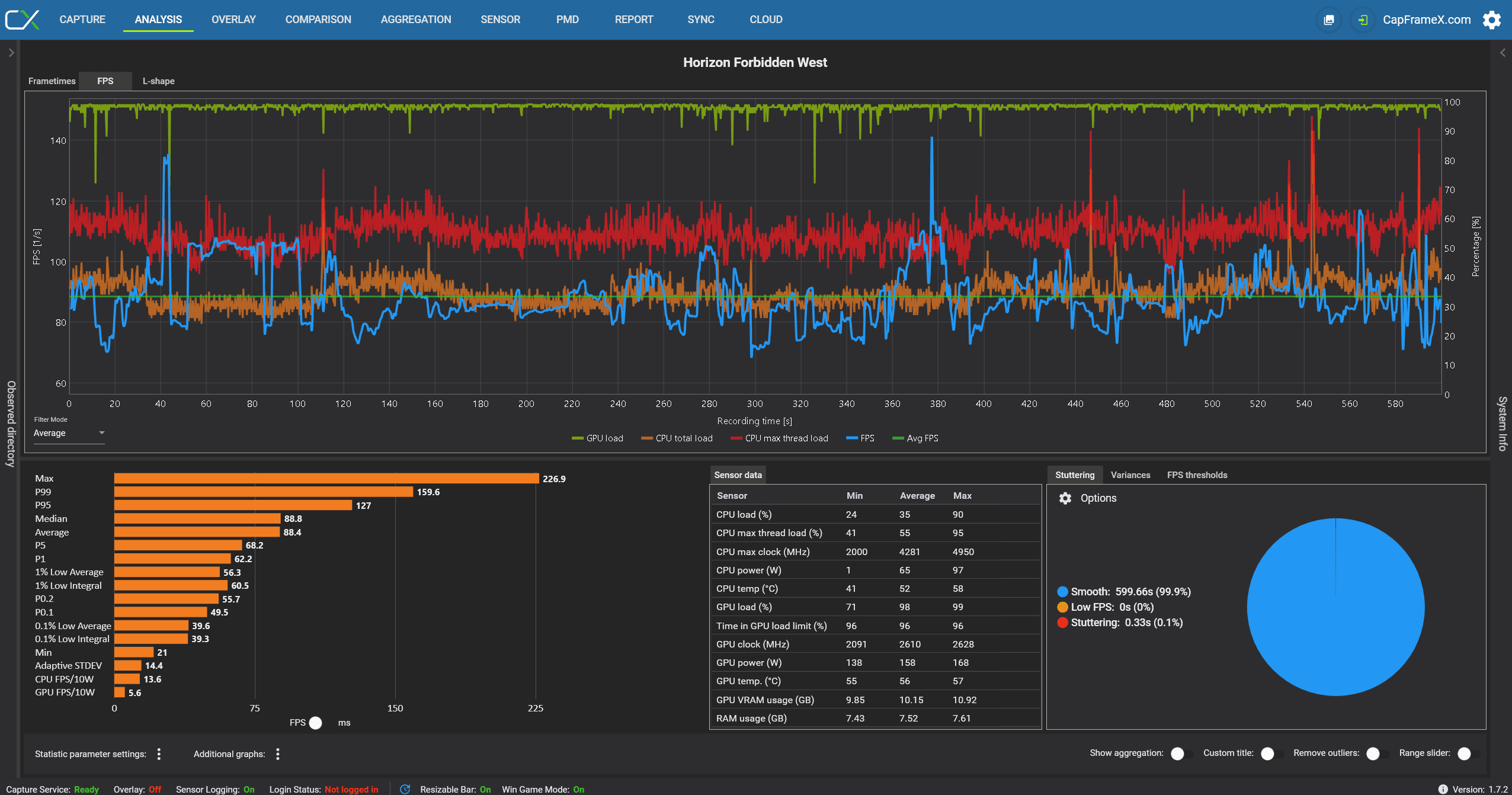The height and width of the screenshot is (795, 1512).
Task: Open the OVERLAY tab
Action: click(x=233, y=20)
